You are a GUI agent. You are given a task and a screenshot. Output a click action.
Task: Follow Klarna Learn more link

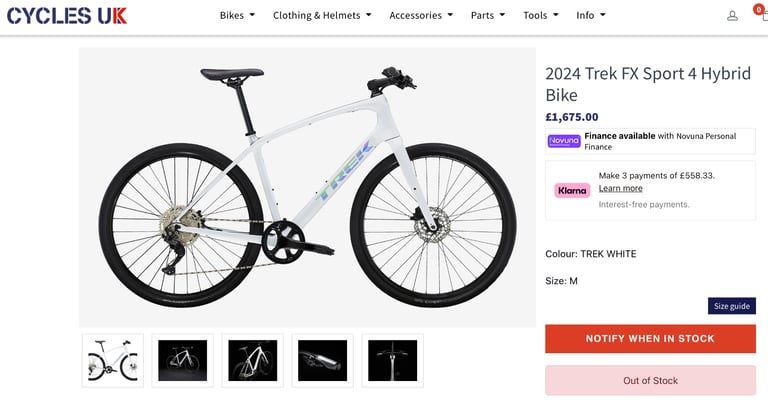(x=621, y=189)
